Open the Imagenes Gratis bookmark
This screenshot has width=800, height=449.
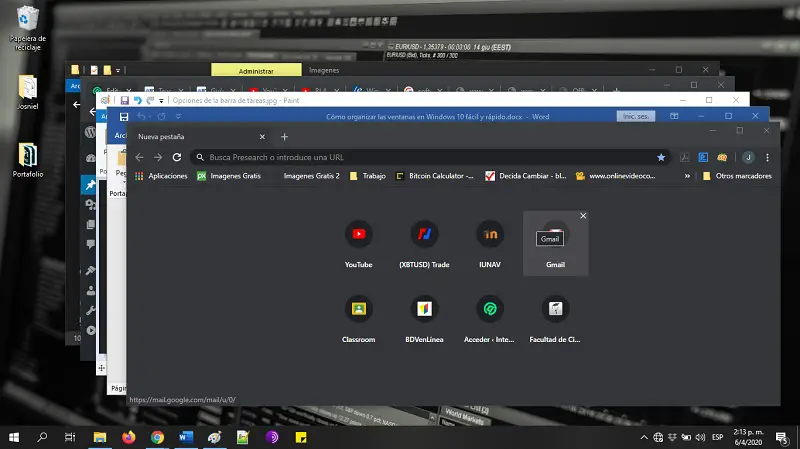coord(229,176)
